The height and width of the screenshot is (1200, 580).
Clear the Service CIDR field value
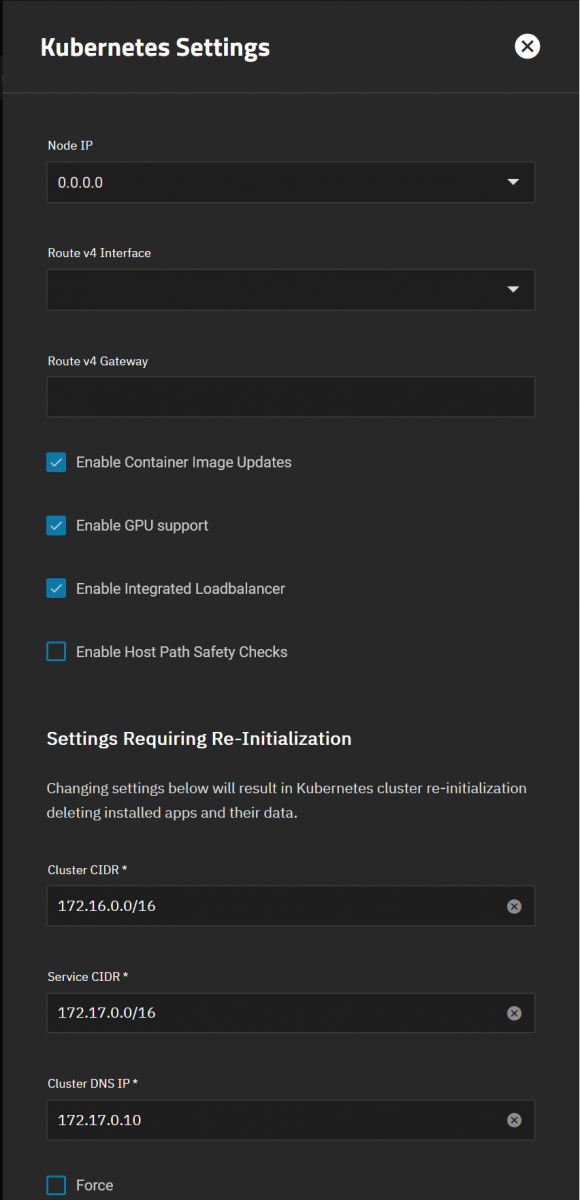tap(514, 1013)
